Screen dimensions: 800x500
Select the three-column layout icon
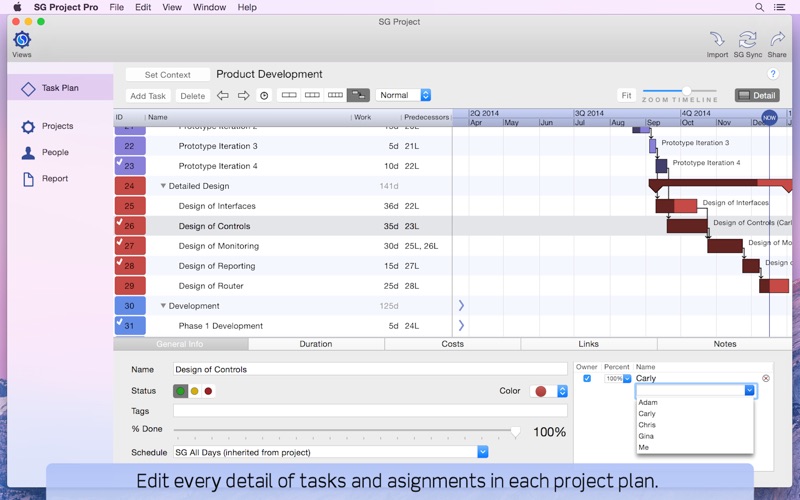(x=312, y=95)
